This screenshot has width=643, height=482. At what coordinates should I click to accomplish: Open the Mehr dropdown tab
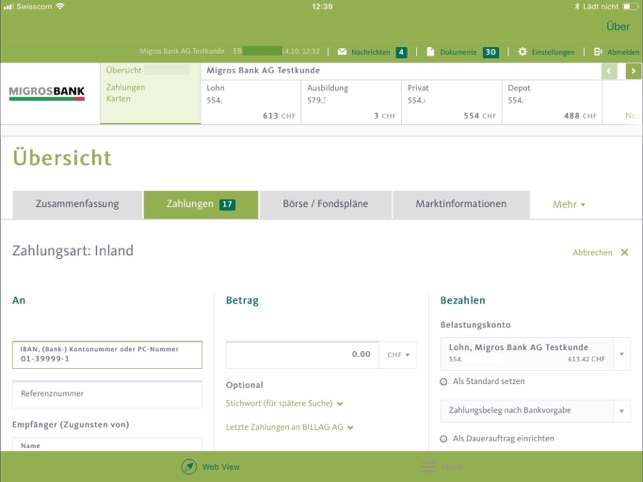[x=569, y=204]
